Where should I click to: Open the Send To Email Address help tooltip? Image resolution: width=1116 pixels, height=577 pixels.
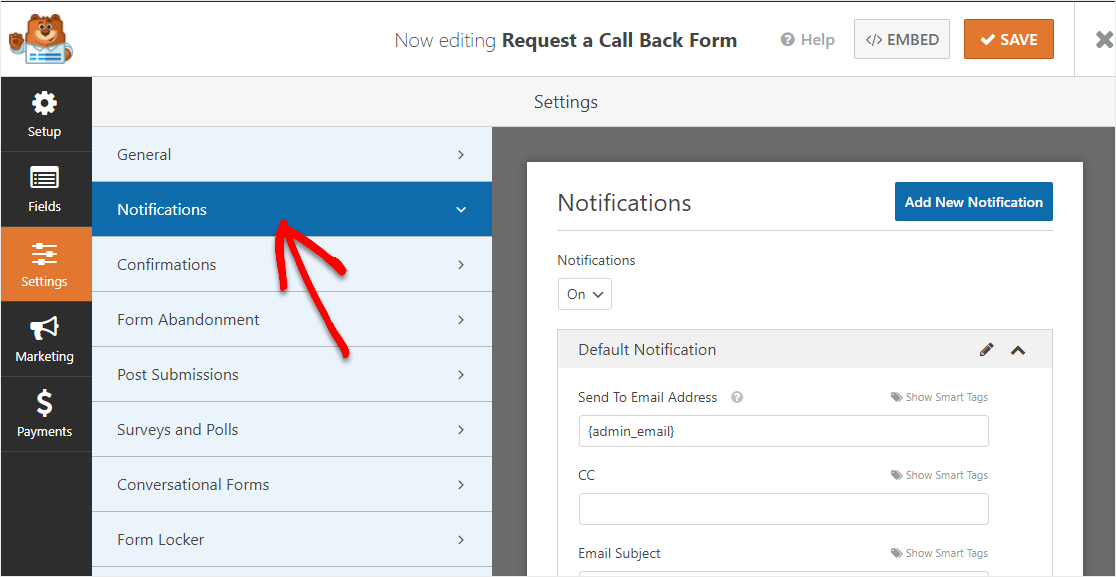point(736,397)
